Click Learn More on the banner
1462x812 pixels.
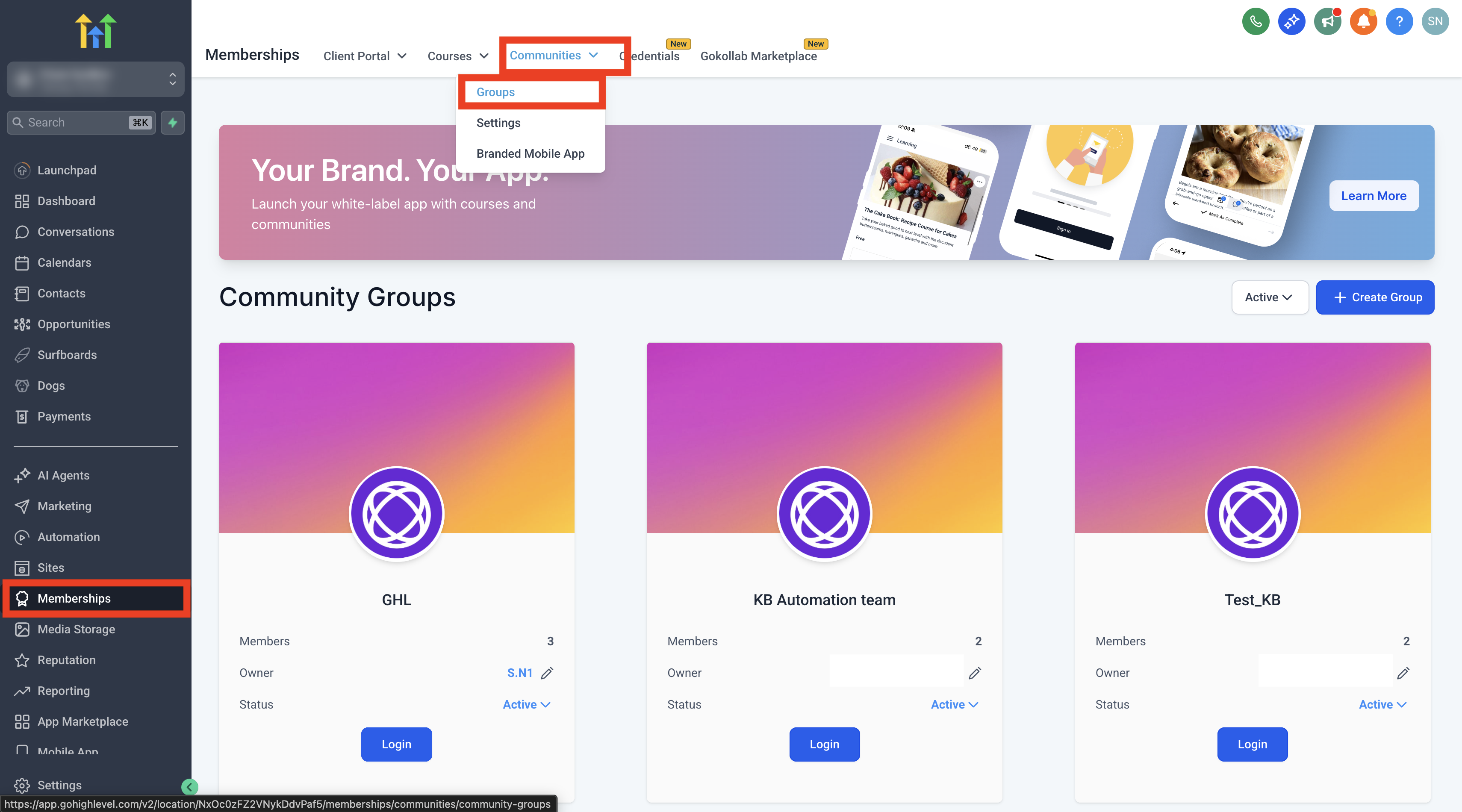click(1374, 196)
